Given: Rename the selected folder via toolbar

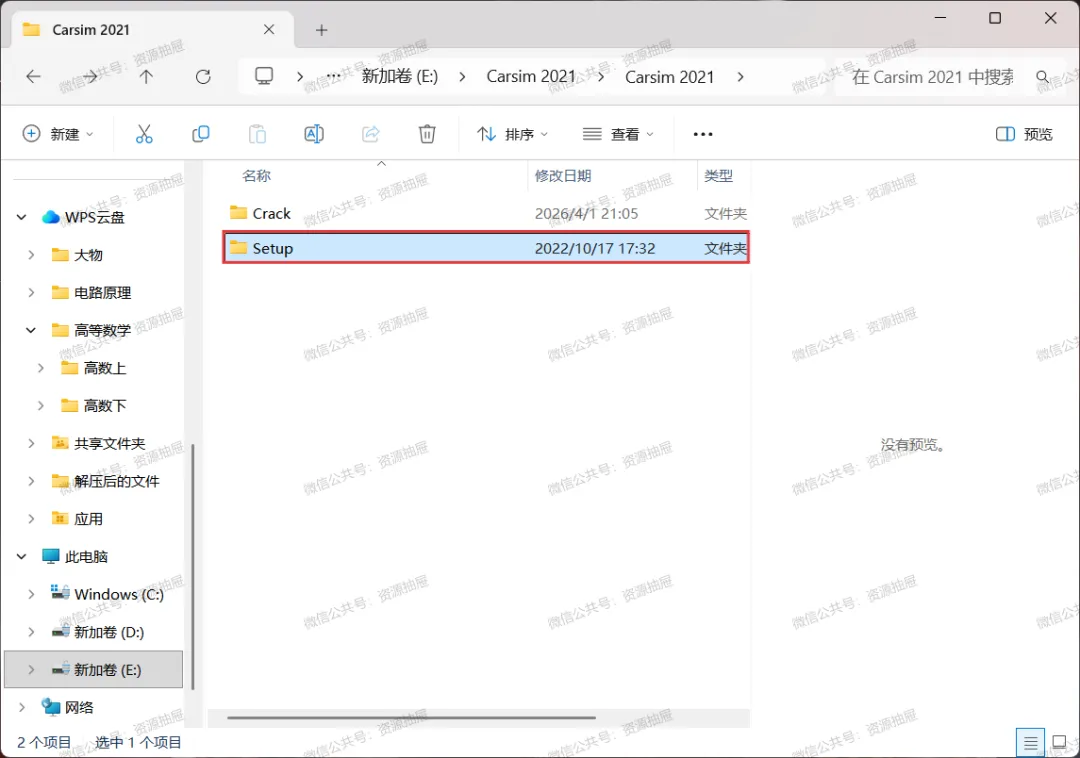Looking at the screenshot, I should click(314, 134).
